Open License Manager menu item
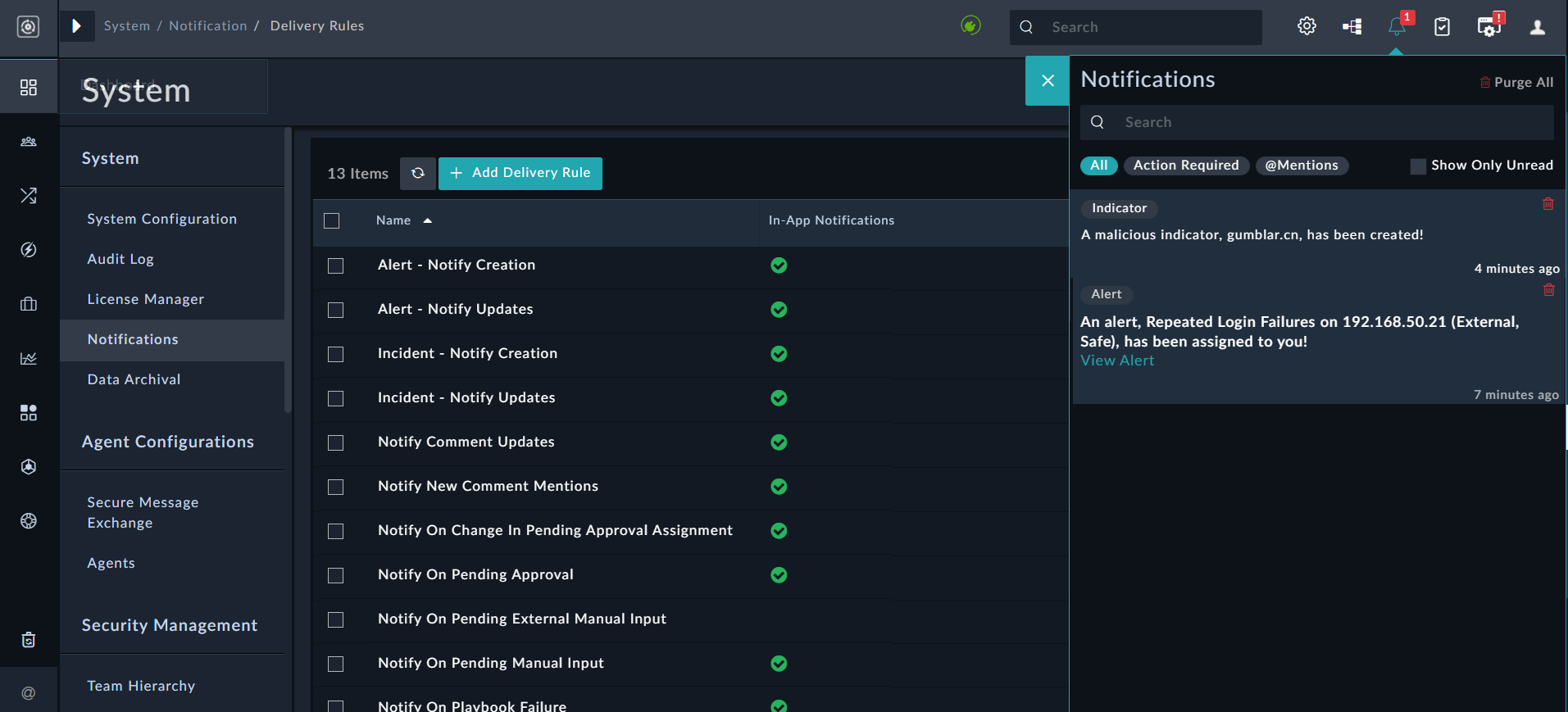 click(x=146, y=299)
